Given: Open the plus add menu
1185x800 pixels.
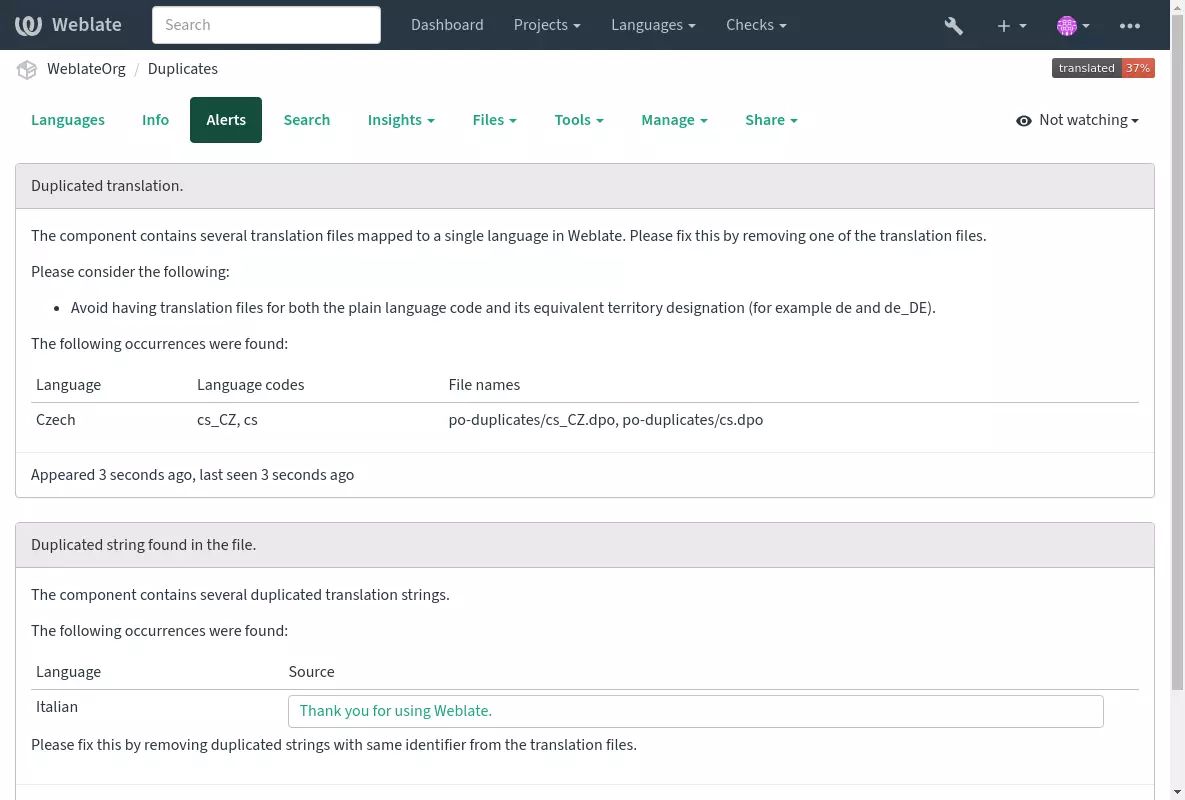Looking at the screenshot, I should [1011, 26].
